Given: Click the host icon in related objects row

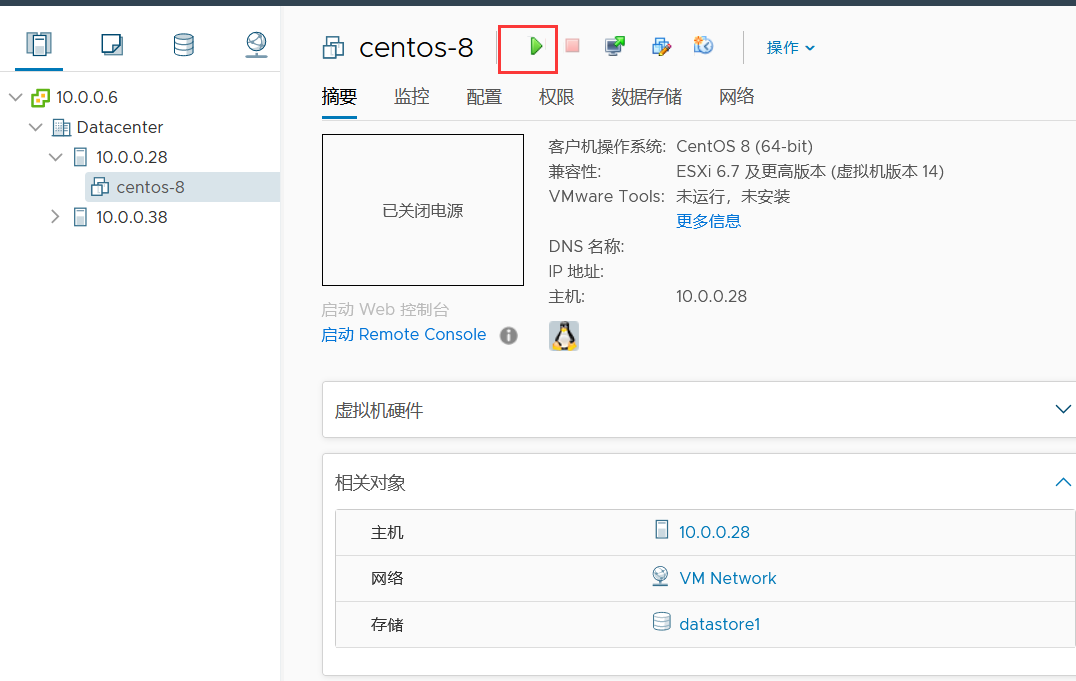Looking at the screenshot, I should click(x=662, y=530).
